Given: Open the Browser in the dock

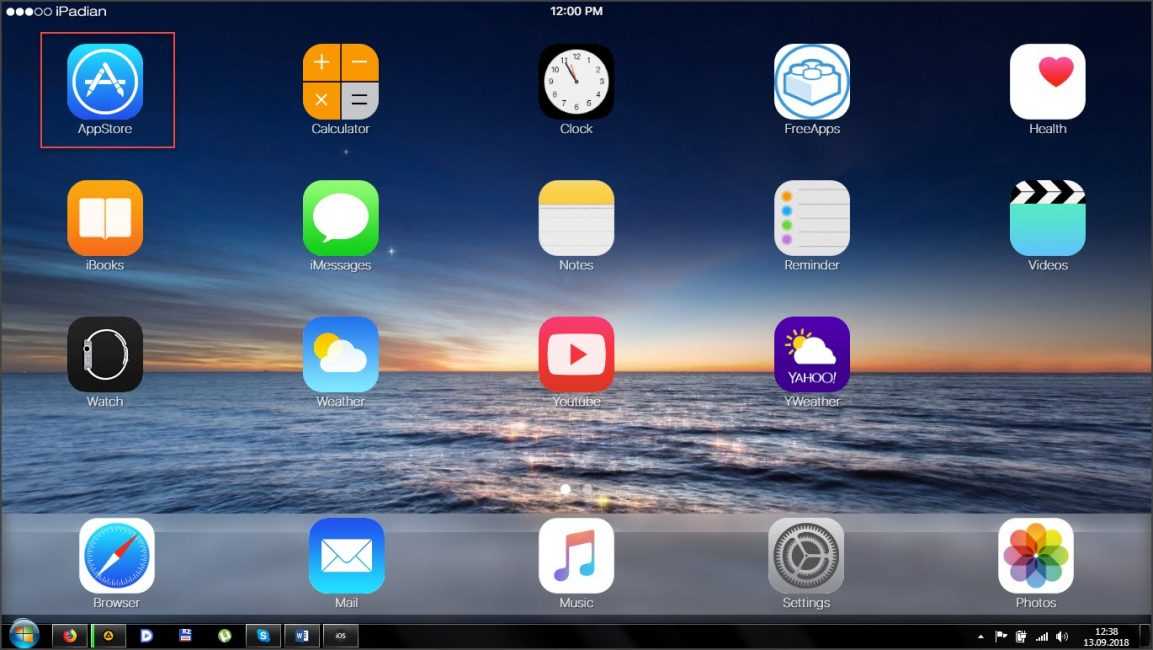Looking at the screenshot, I should (x=117, y=556).
